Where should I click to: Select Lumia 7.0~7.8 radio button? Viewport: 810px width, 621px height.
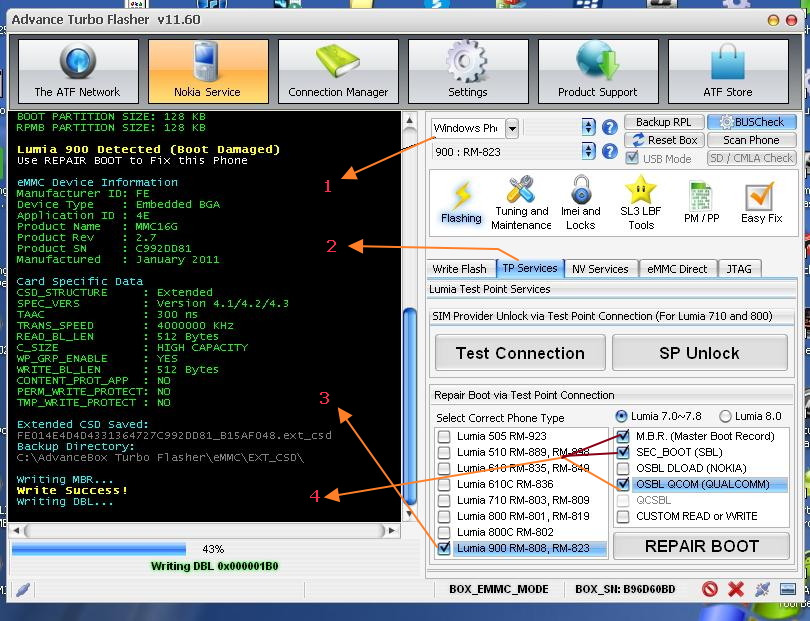click(x=621, y=416)
